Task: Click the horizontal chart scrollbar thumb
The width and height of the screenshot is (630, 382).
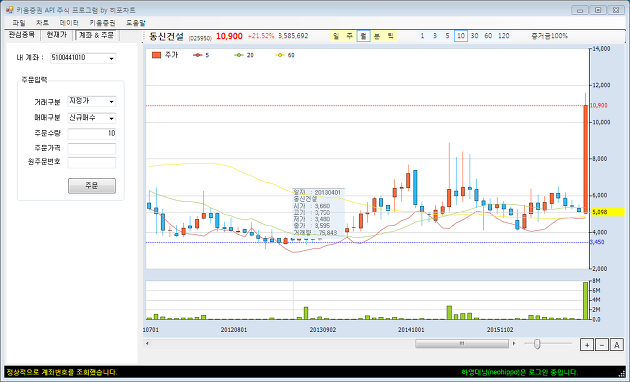Action: [x=462, y=343]
